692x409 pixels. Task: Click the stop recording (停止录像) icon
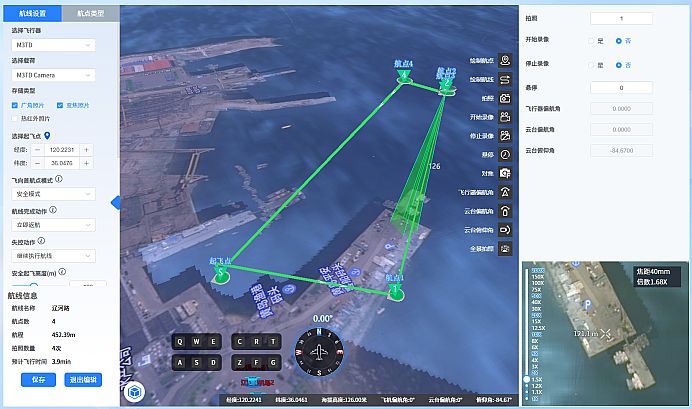coord(505,135)
